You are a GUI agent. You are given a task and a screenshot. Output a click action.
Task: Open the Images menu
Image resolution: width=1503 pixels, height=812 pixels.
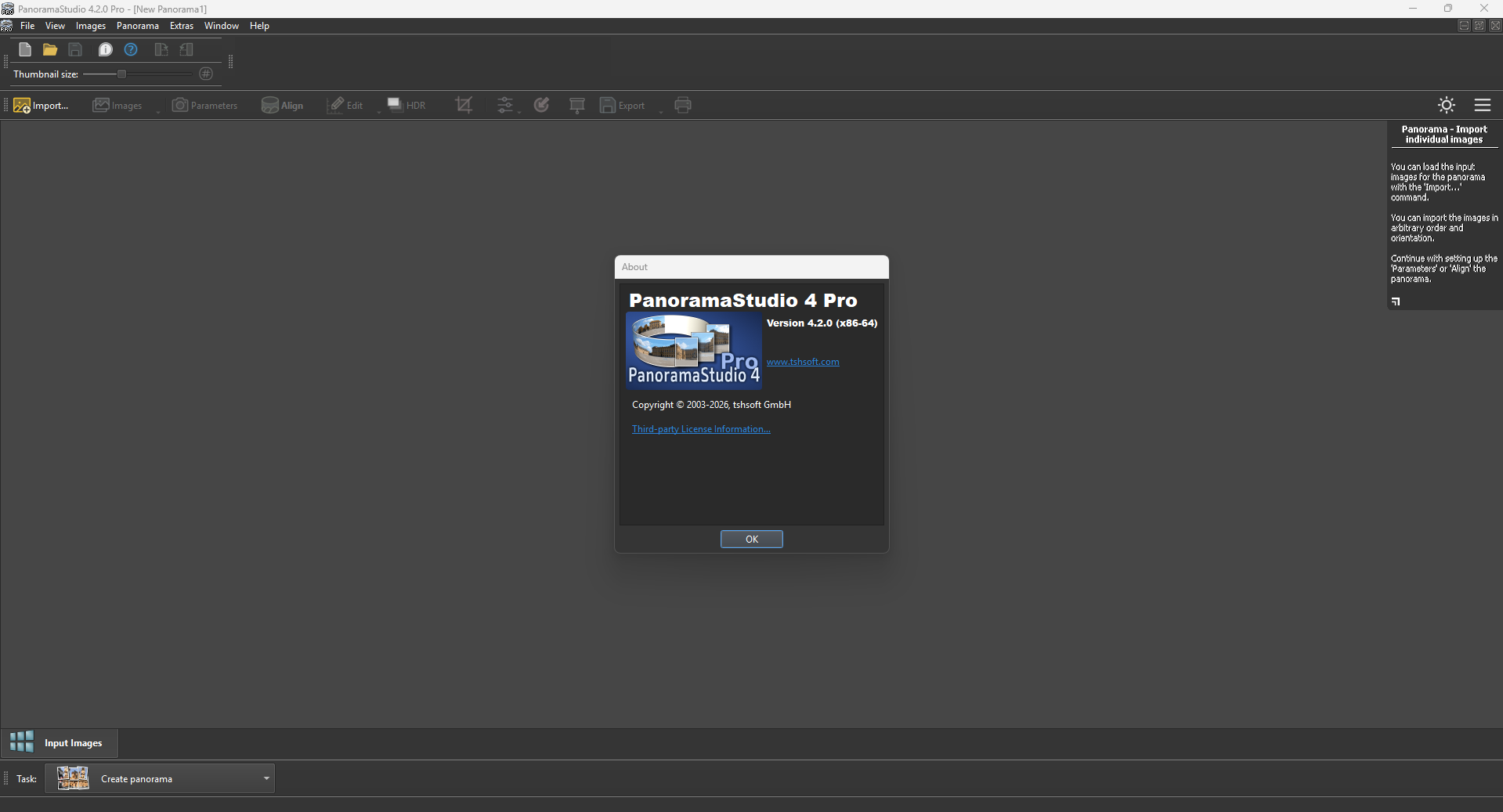tap(91, 26)
